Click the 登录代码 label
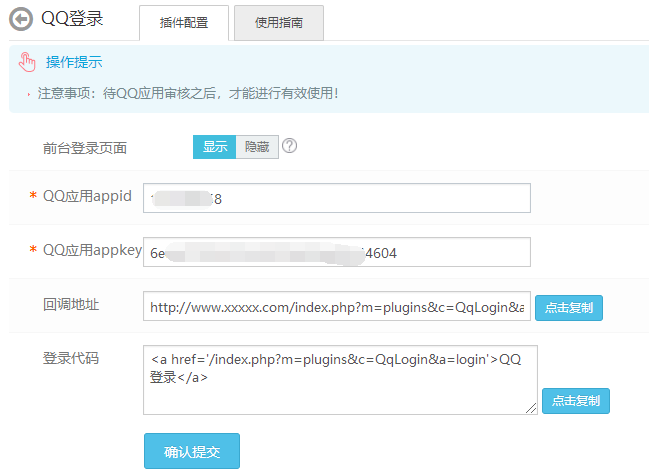This screenshot has width=649, height=471. (x=71, y=358)
